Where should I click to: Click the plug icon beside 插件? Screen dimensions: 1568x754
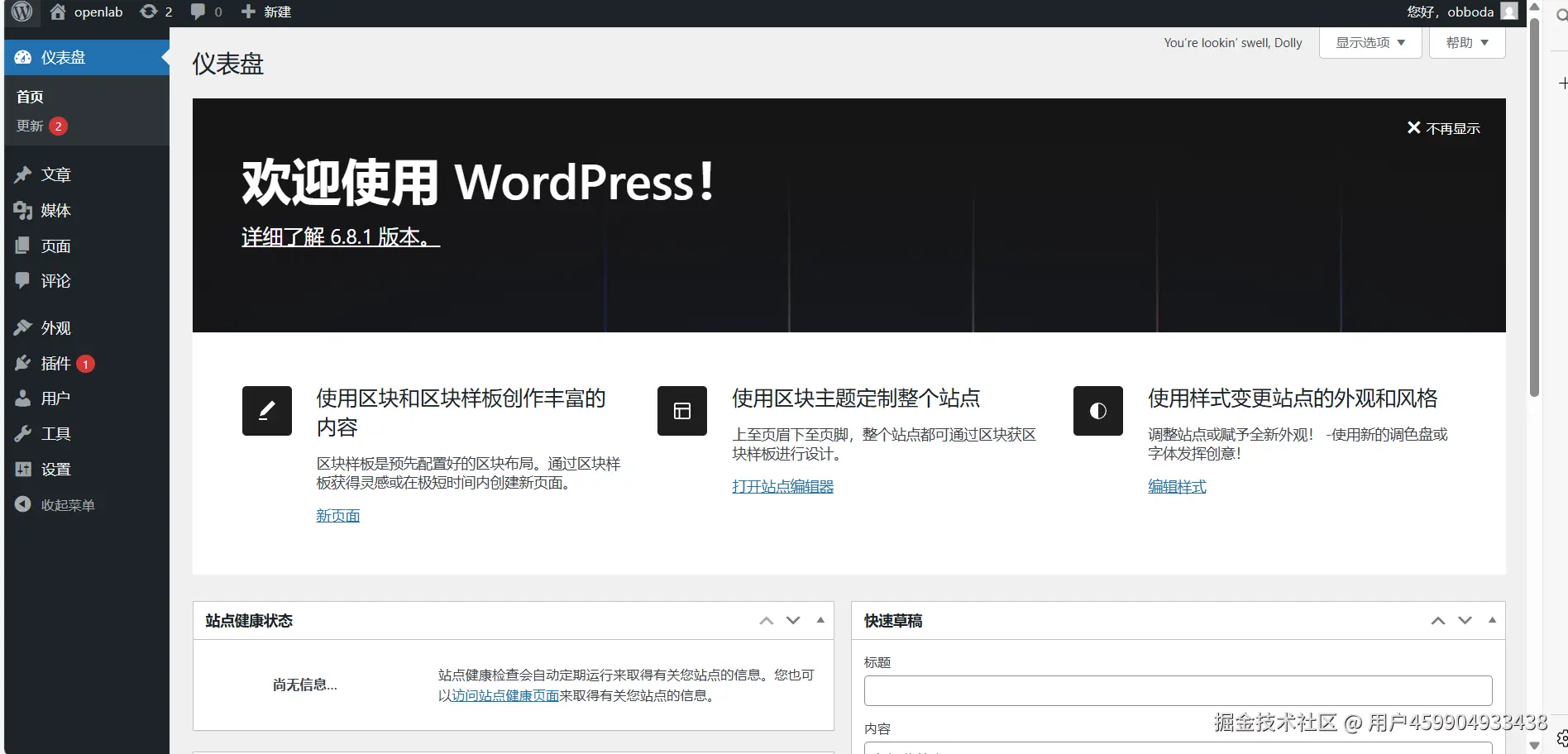(x=23, y=363)
